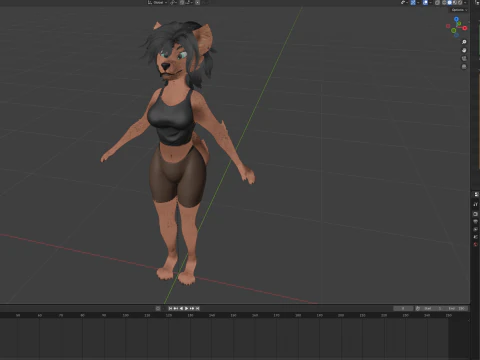Open the Output properties tab
Image resolution: width=480 pixels, height=360 pixels.
click(x=476, y=221)
